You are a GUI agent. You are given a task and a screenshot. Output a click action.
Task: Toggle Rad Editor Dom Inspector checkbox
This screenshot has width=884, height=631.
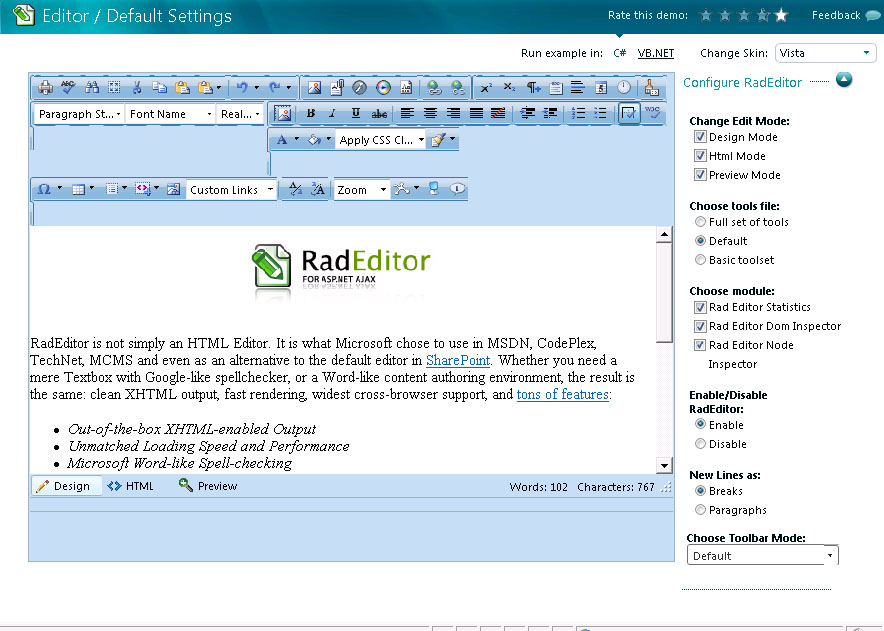tap(700, 326)
